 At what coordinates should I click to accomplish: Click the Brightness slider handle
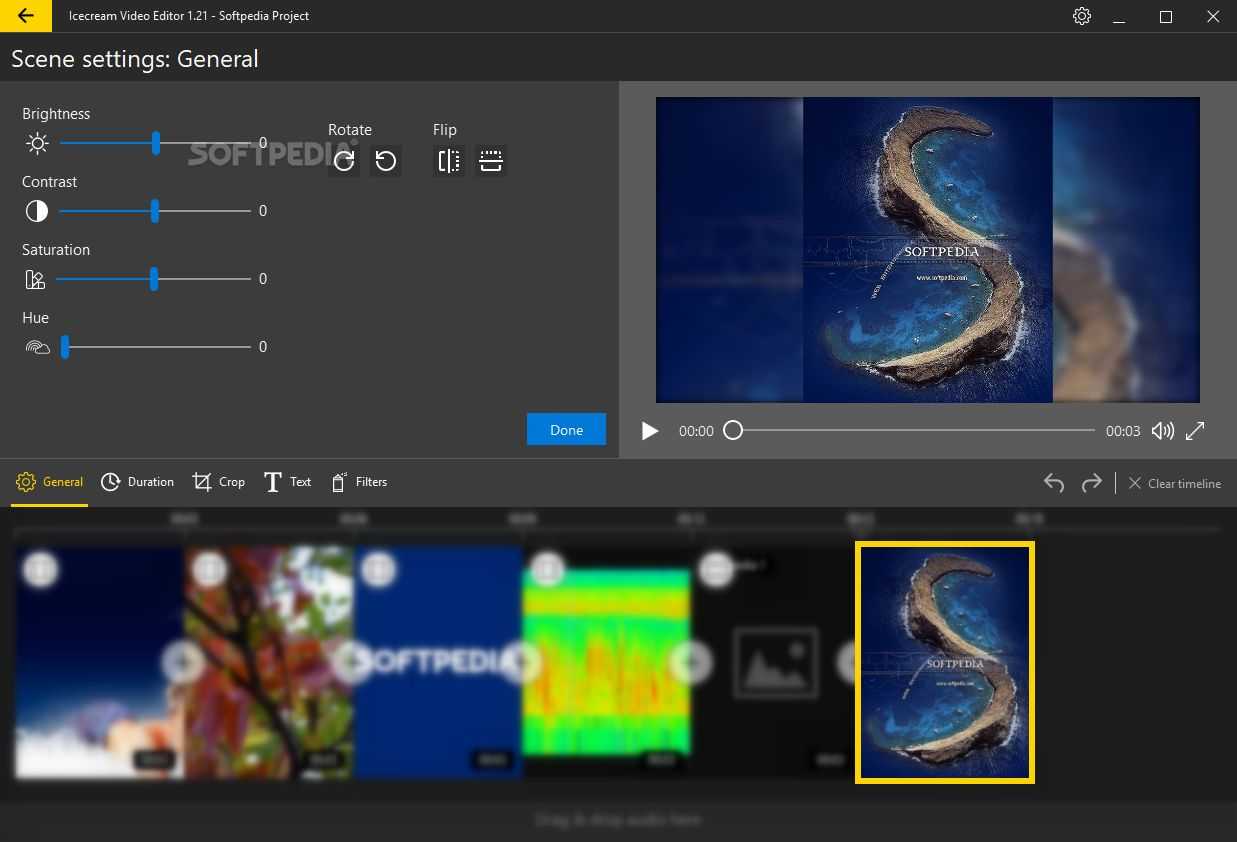(156, 143)
